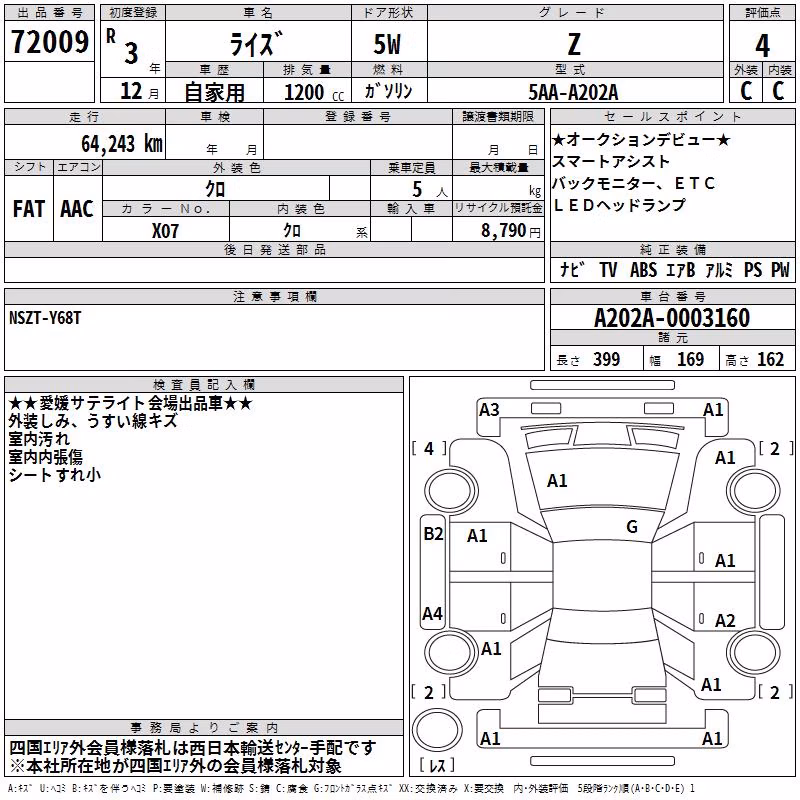Click G windshield mark on diagram
The width and height of the screenshot is (800, 800).
632,527
